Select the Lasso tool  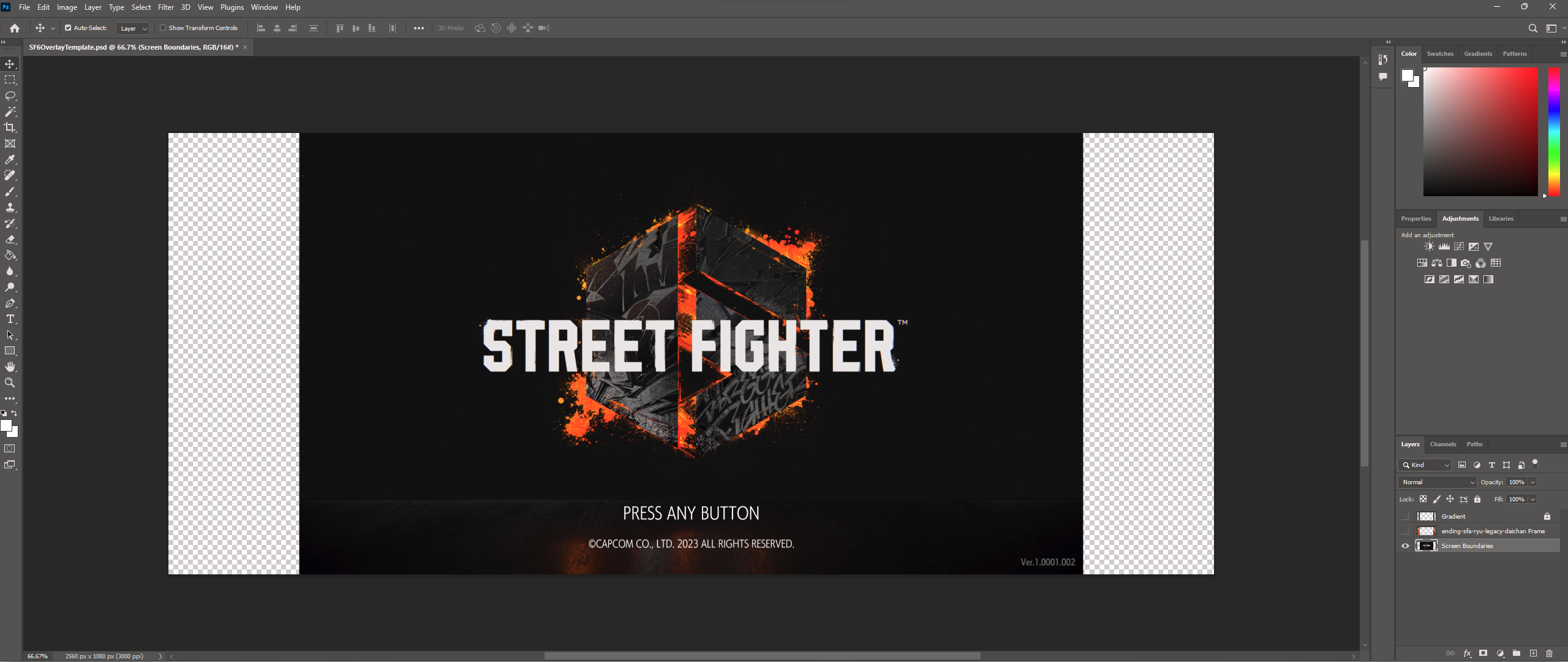(x=10, y=96)
